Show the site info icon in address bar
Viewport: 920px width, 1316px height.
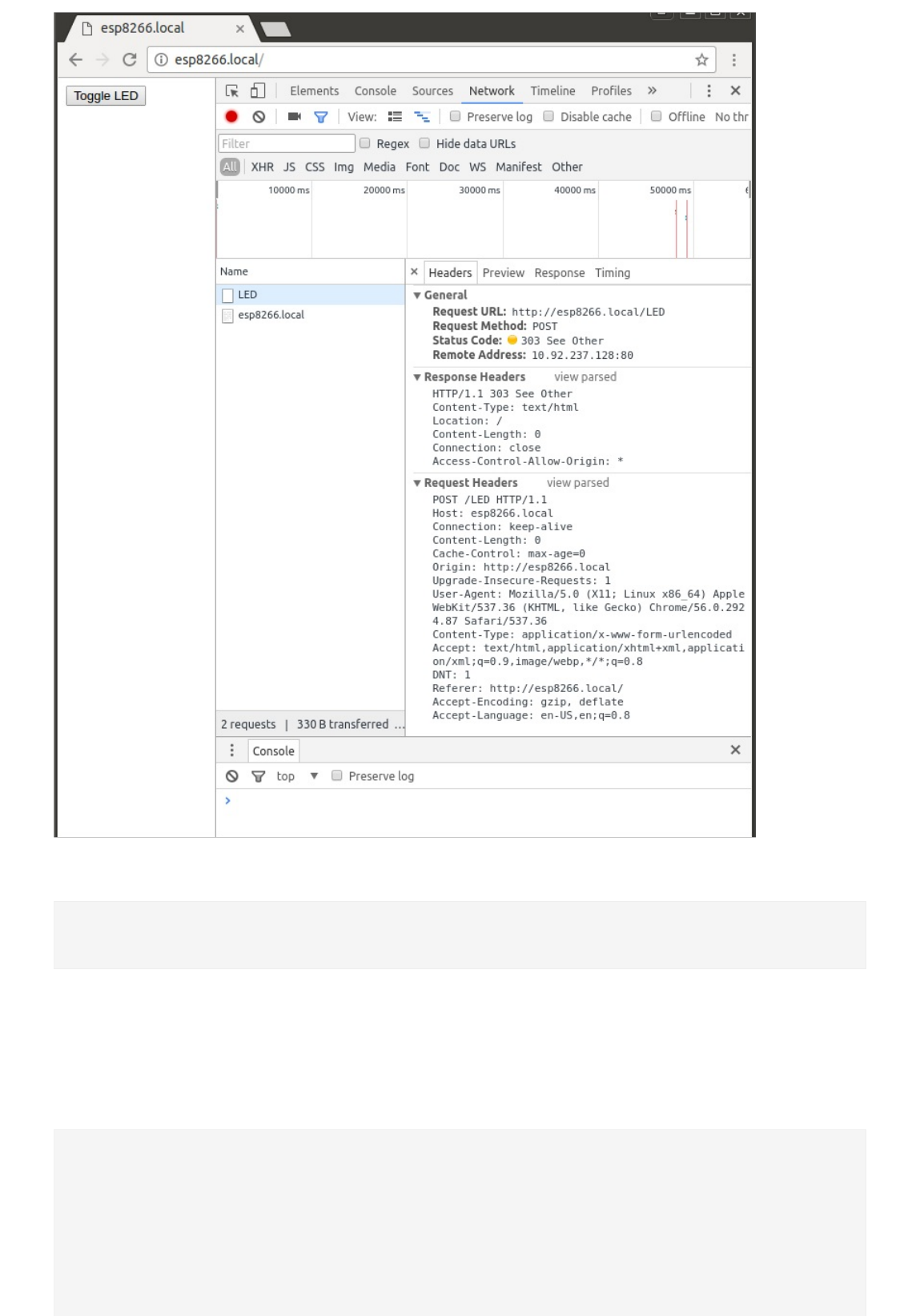[x=161, y=60]
